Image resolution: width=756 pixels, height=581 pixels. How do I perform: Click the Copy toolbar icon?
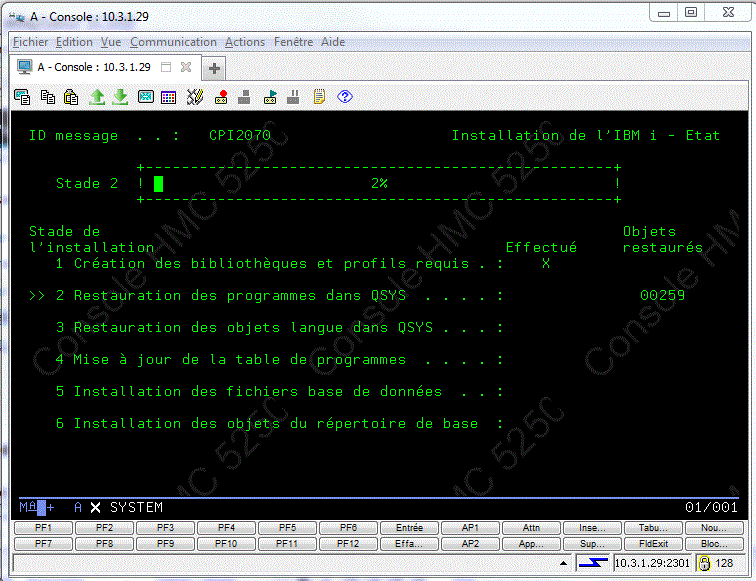(47, 97)
